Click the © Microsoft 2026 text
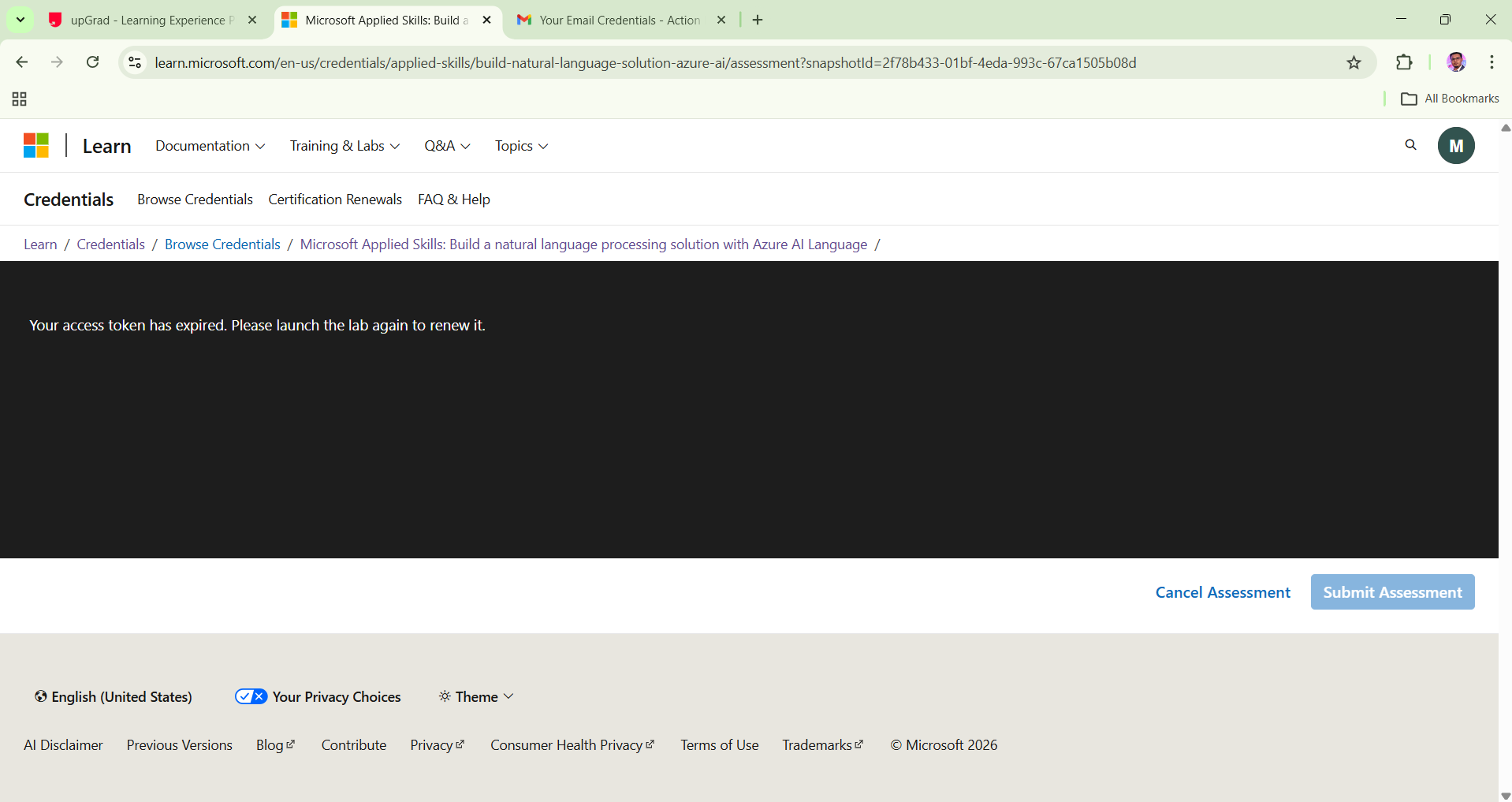The height and width of the screenshot is (802, 1512). click(x=944, y=745)
